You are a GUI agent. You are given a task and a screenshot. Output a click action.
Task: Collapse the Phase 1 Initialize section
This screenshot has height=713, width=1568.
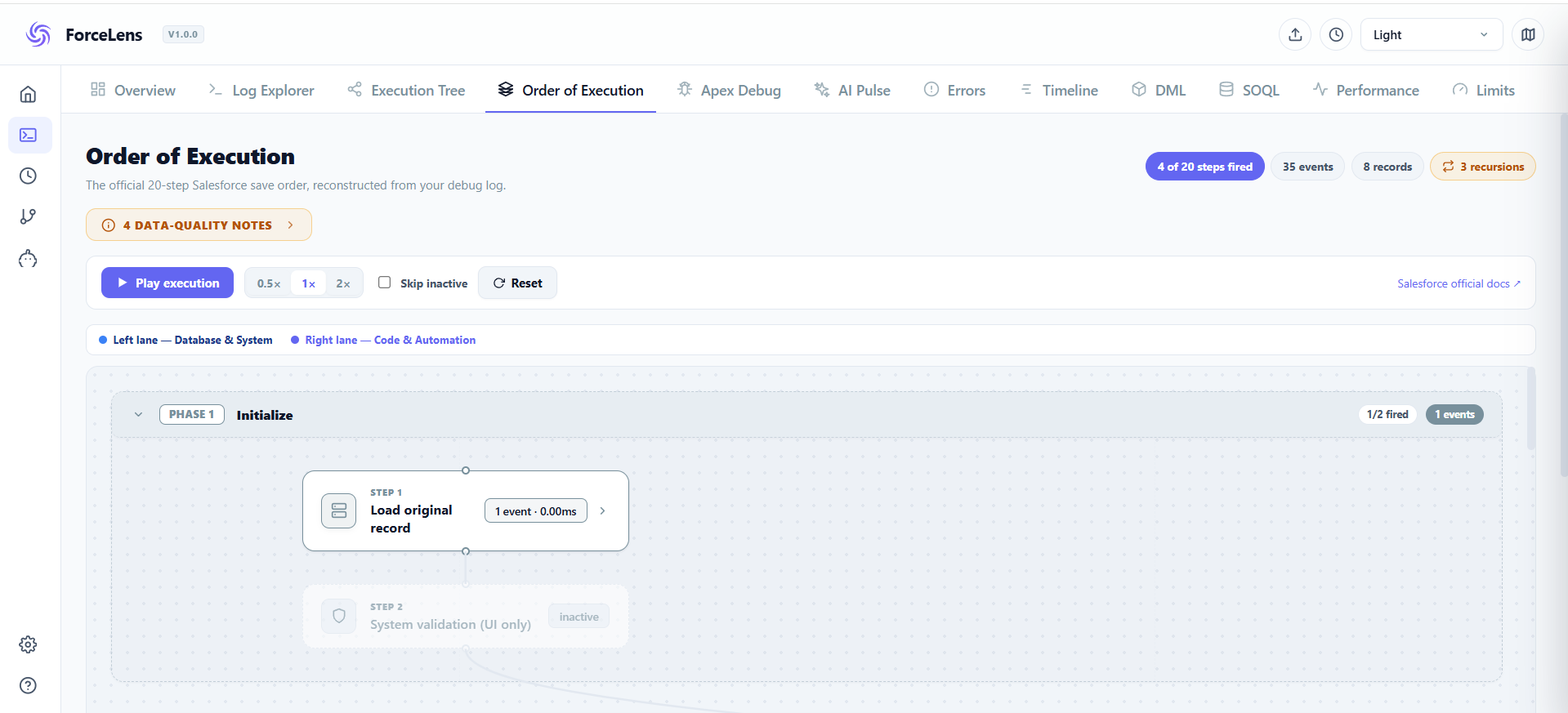[x=139, y=415]
